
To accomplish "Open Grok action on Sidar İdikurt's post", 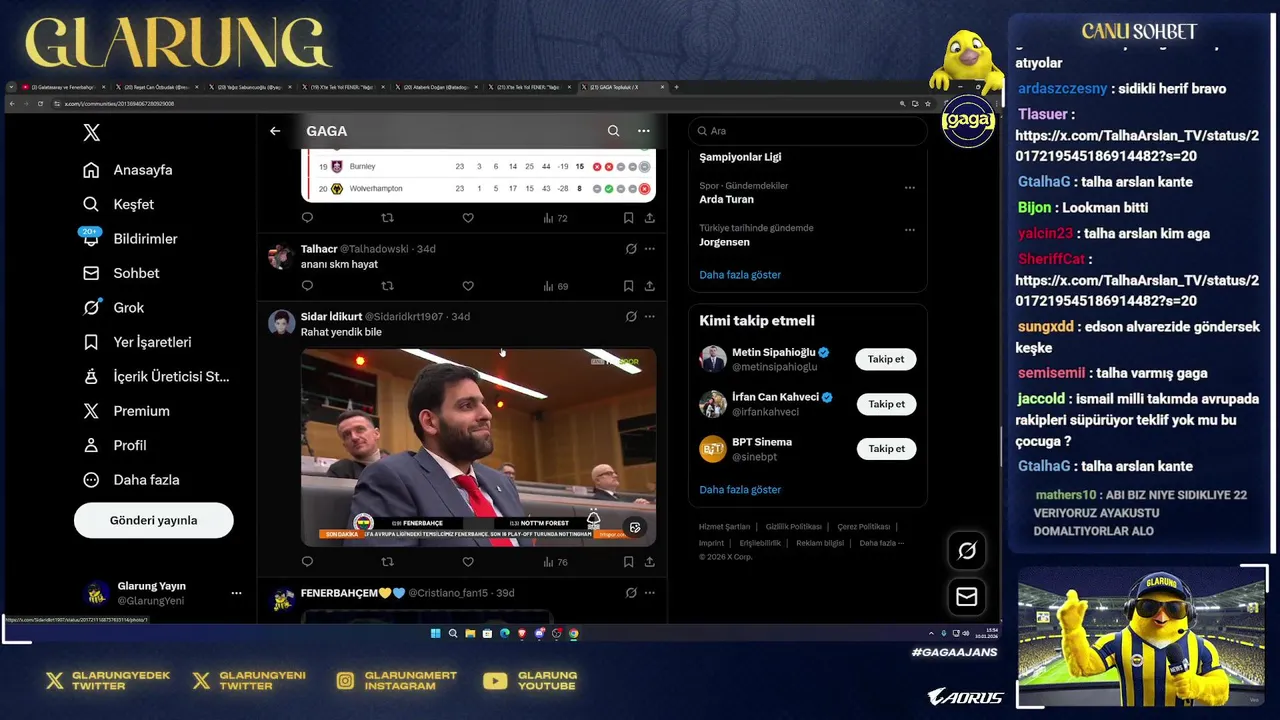I will point(631,317).
